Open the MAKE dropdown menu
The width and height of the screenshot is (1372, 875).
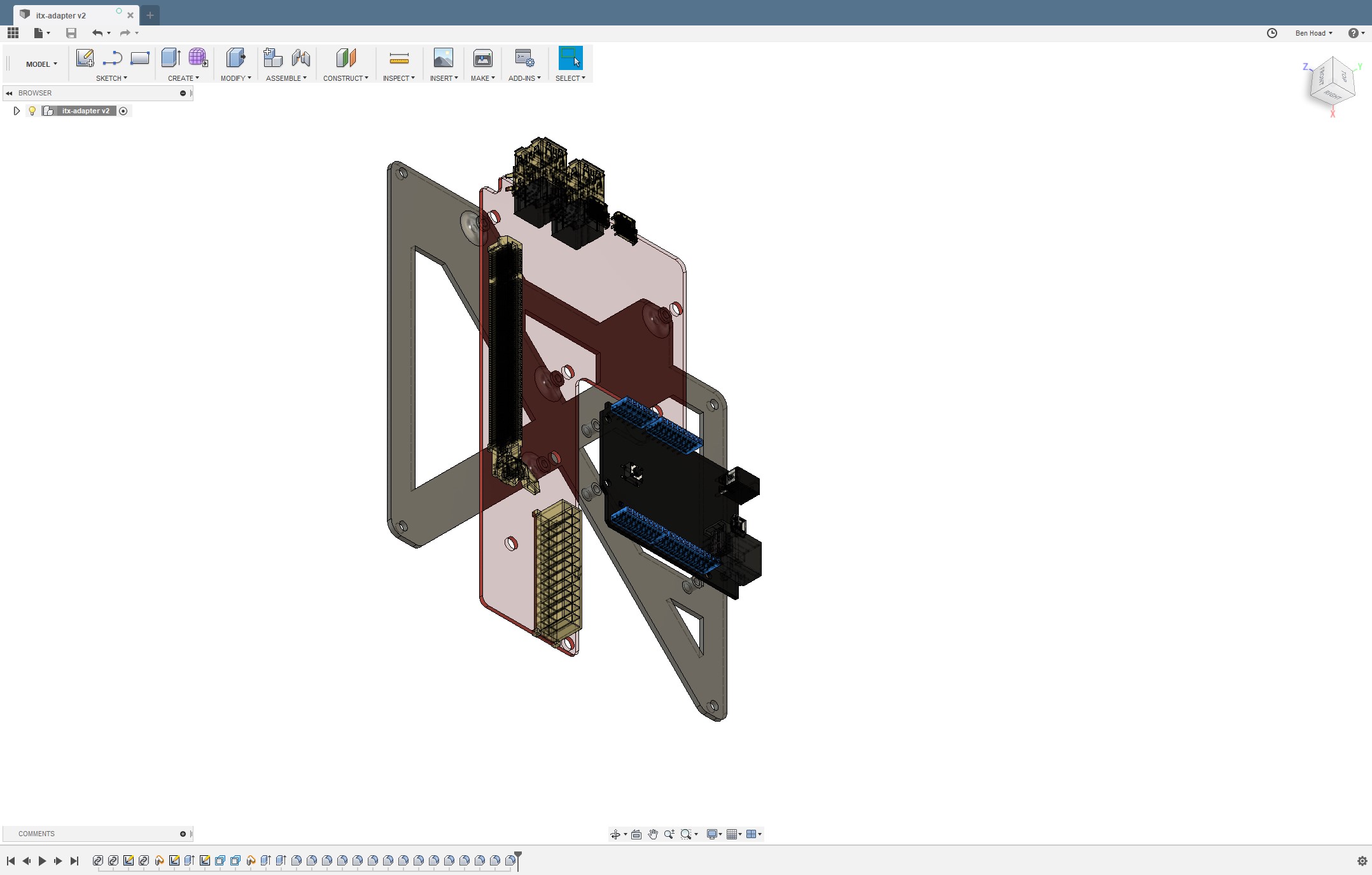click(482, 78)
